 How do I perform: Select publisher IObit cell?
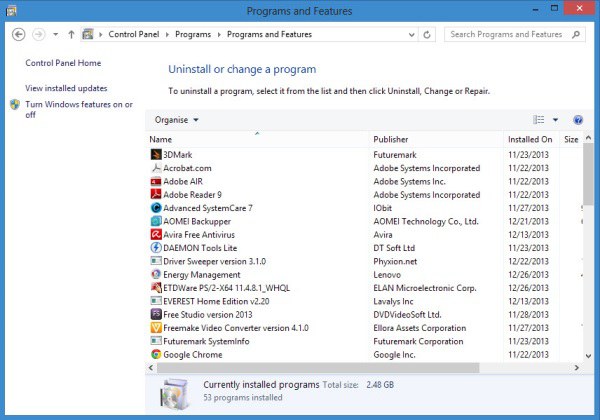(x=383, y=208)
